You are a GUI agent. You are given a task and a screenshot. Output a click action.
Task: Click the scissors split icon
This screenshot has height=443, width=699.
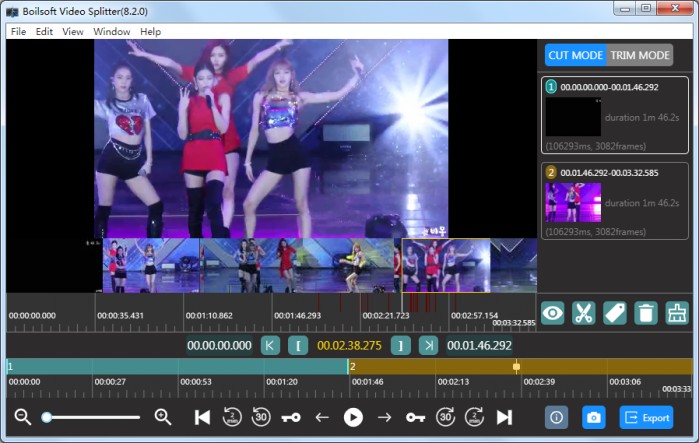(x=584, y=313)
